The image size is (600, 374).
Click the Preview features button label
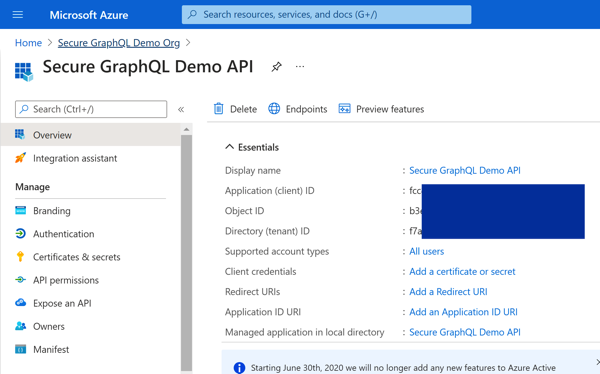pyautogui.click(x=390, y=109)
